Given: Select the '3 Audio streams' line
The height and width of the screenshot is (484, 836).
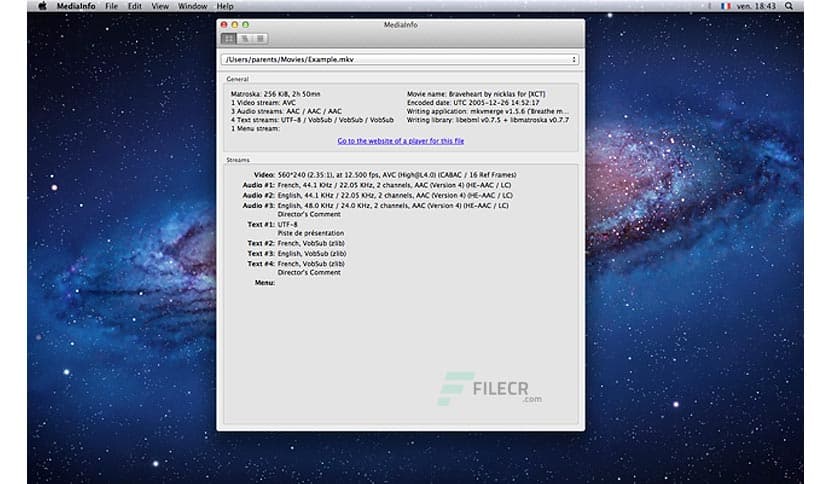Looking at the screenshot, I should (x=286, y=111).
